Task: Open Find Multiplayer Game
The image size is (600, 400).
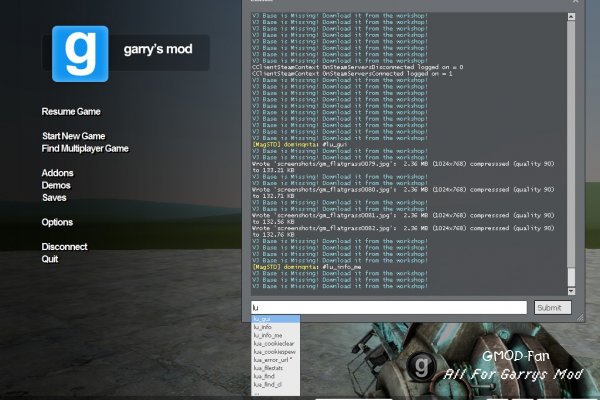Action: click(x=85, y=149)
